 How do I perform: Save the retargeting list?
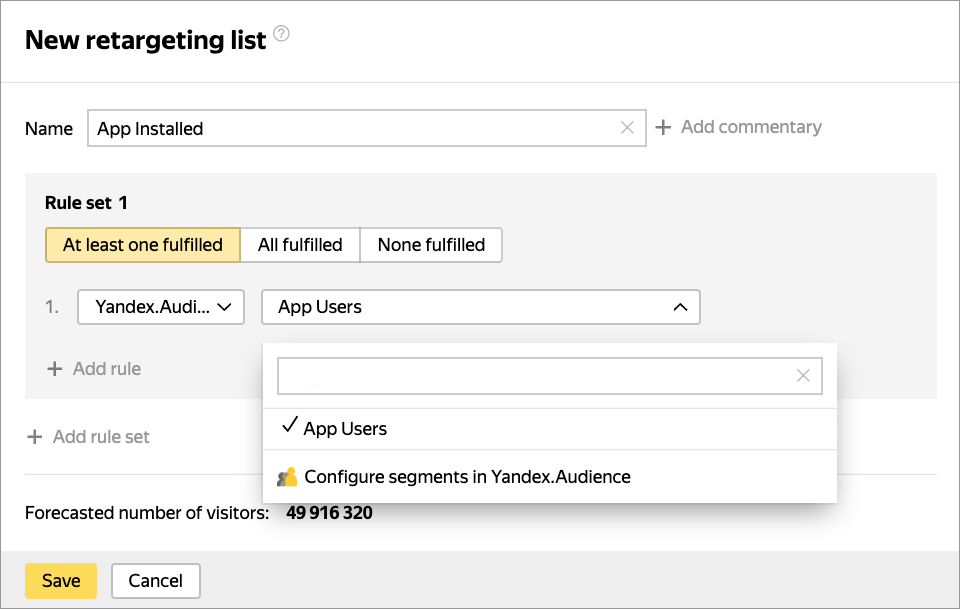[61, 581]
